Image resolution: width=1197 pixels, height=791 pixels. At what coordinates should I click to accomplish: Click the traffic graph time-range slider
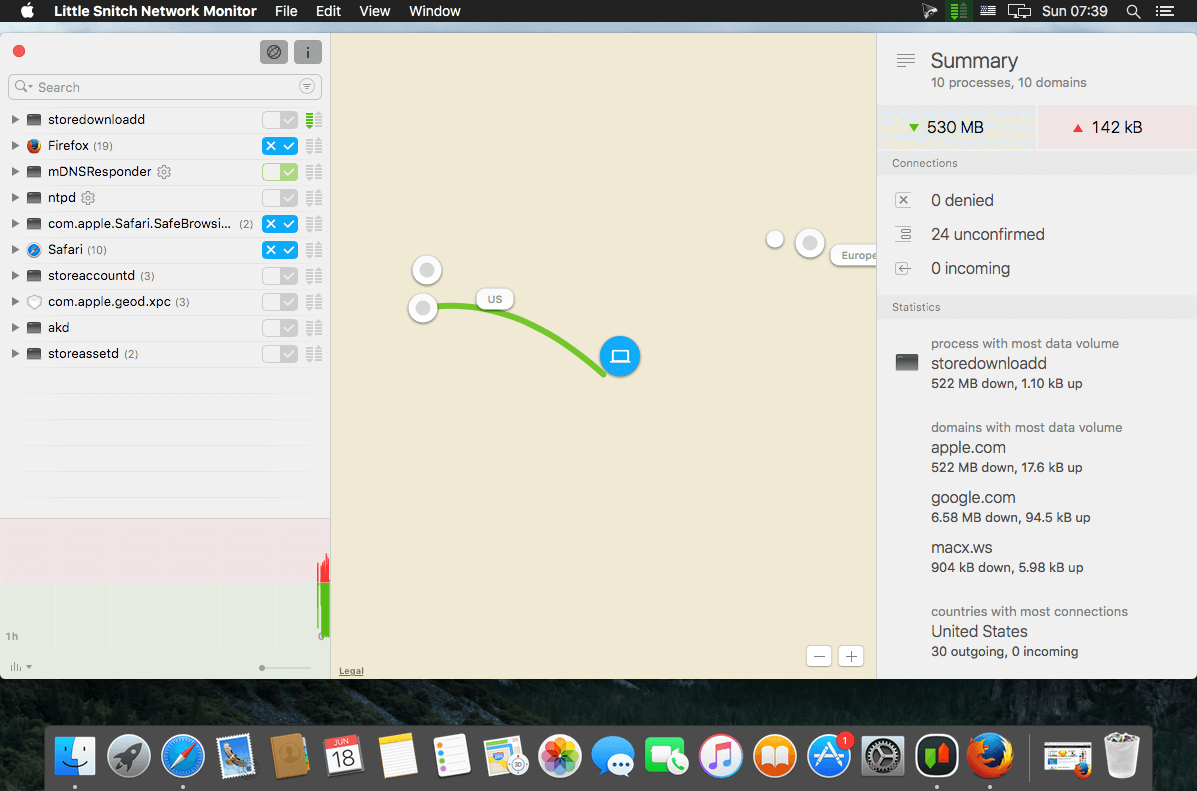coord(285,668)
